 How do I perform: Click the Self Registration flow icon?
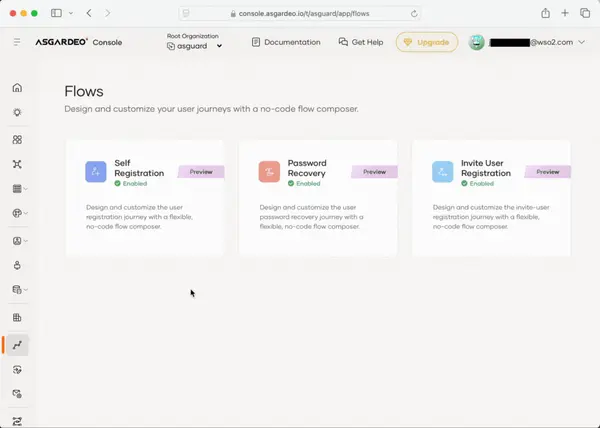[x=96, y=172]
